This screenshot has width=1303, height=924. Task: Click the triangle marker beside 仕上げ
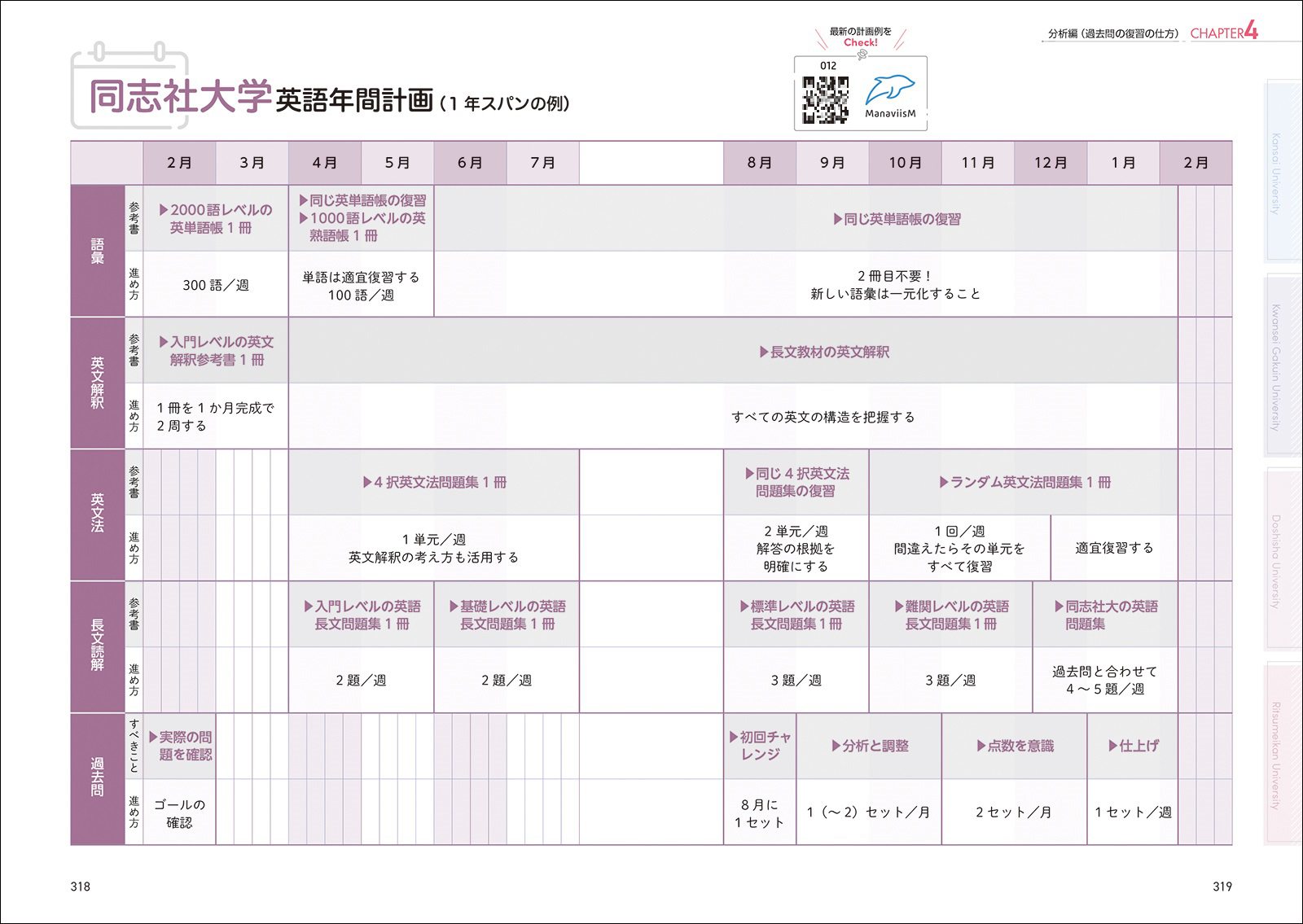pos(1112,746)
